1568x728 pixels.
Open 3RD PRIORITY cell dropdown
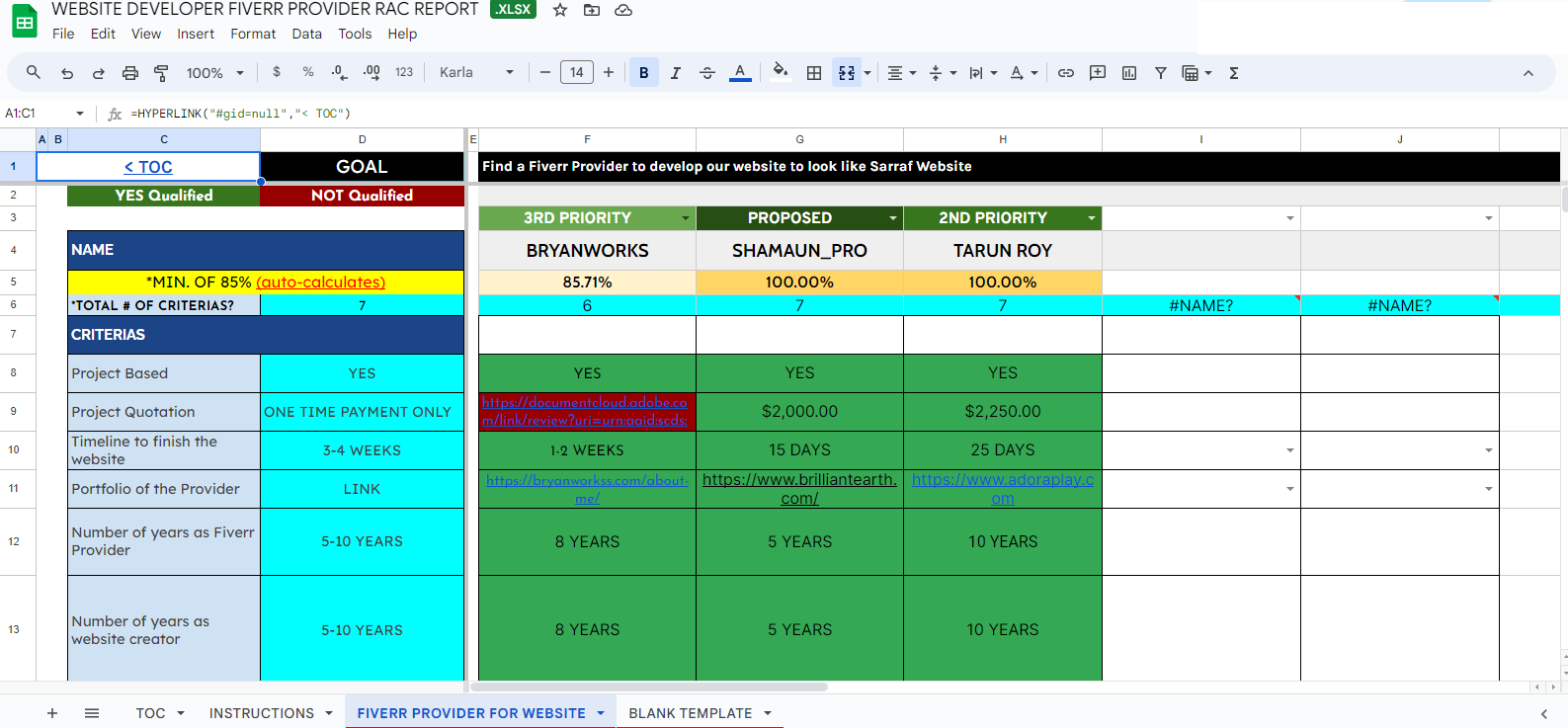[686, 218]
